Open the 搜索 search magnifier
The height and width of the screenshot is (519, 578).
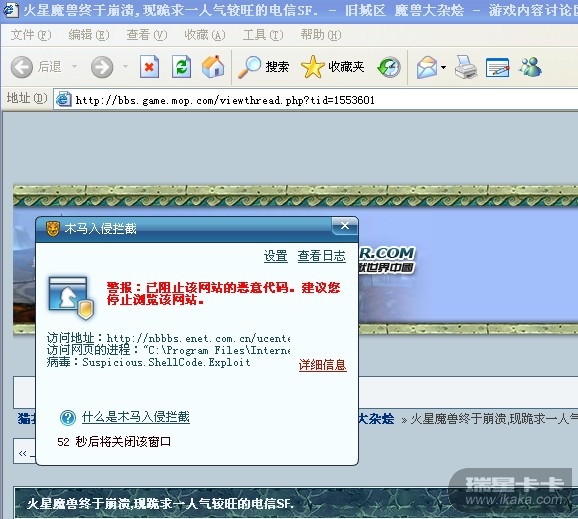point(263,67)
